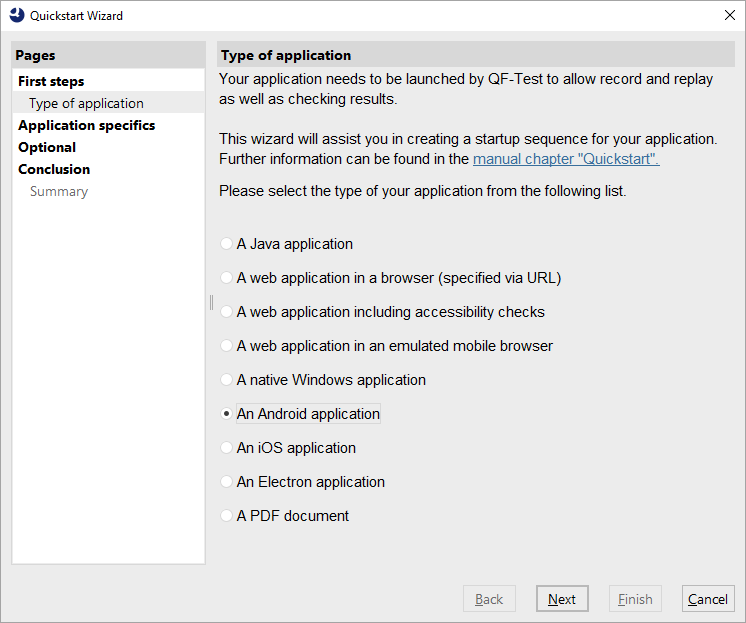
Task: Select the 'A Java application' radio button
Action: (x=227, y=244)
